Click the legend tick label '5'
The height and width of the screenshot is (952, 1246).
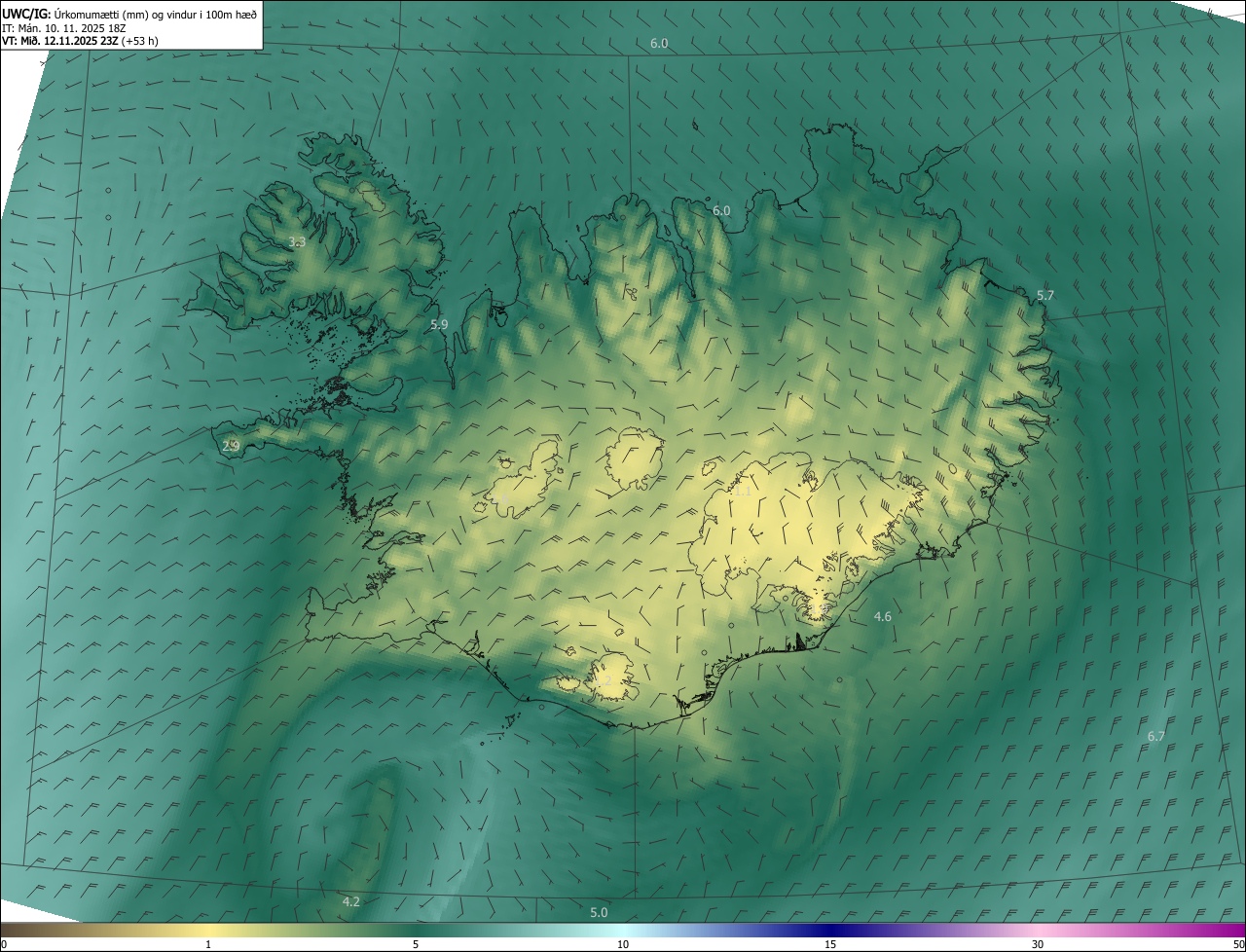(416, 944)
